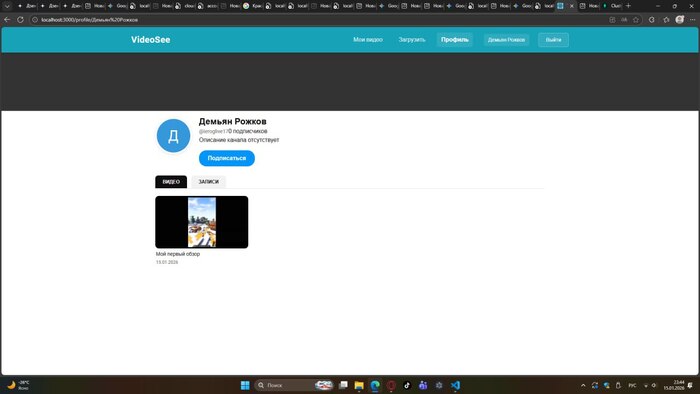The image size is (700, 394).
Task: Select the 'Профиль' navigation item
Action: [x=454, y=40]
